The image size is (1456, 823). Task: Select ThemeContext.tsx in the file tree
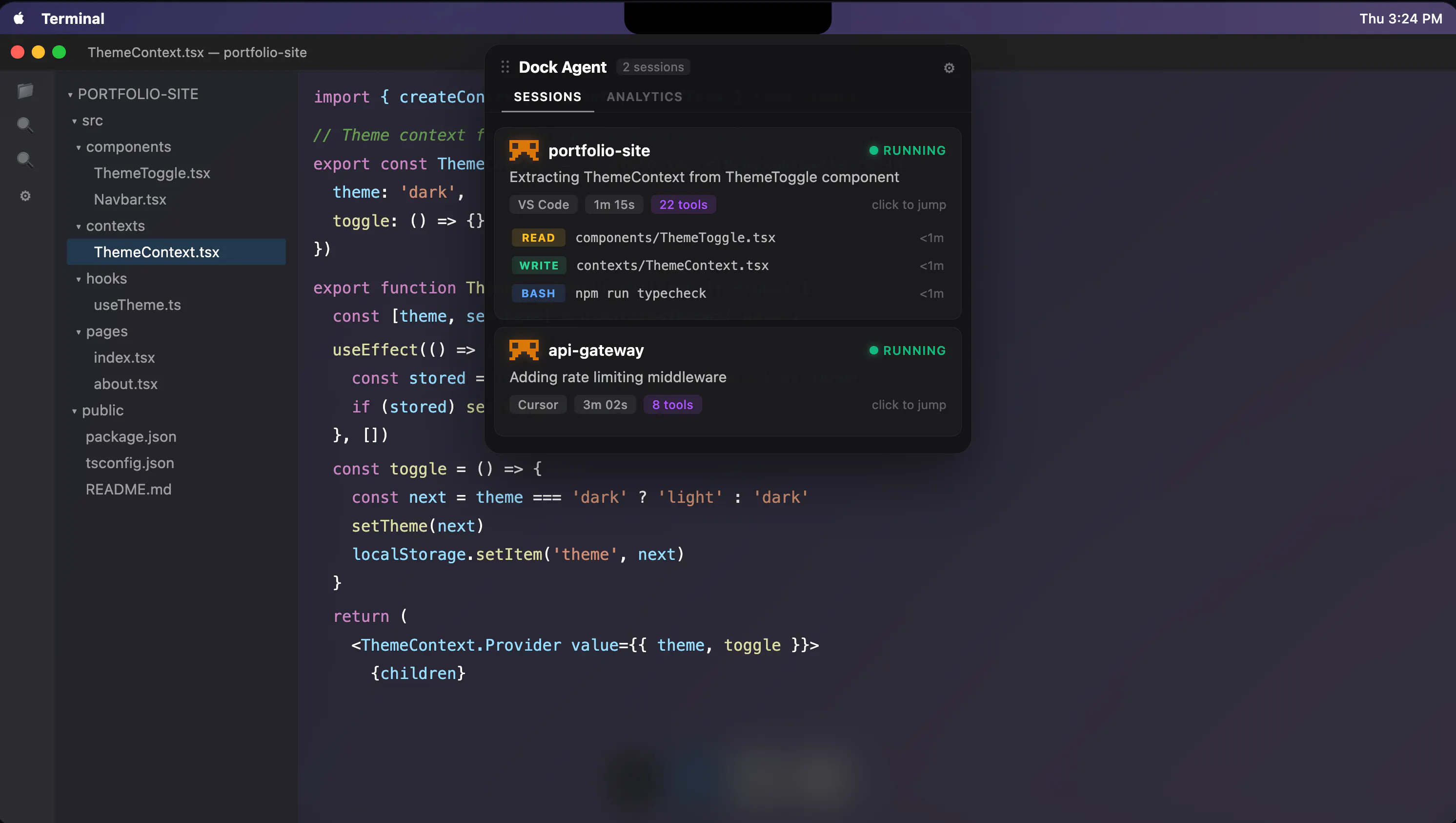176,252
